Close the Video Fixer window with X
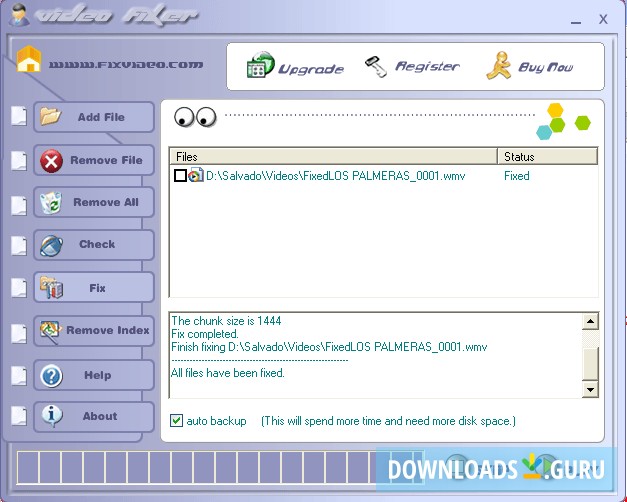 click(603, 19)
